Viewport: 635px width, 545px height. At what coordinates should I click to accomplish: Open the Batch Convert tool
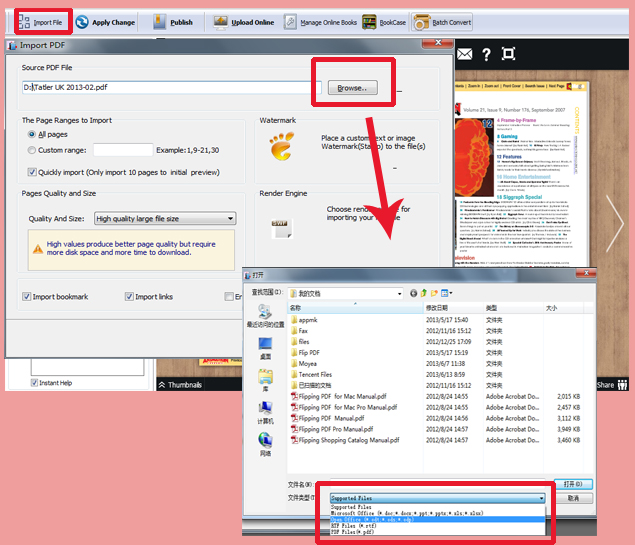(442, 22)
